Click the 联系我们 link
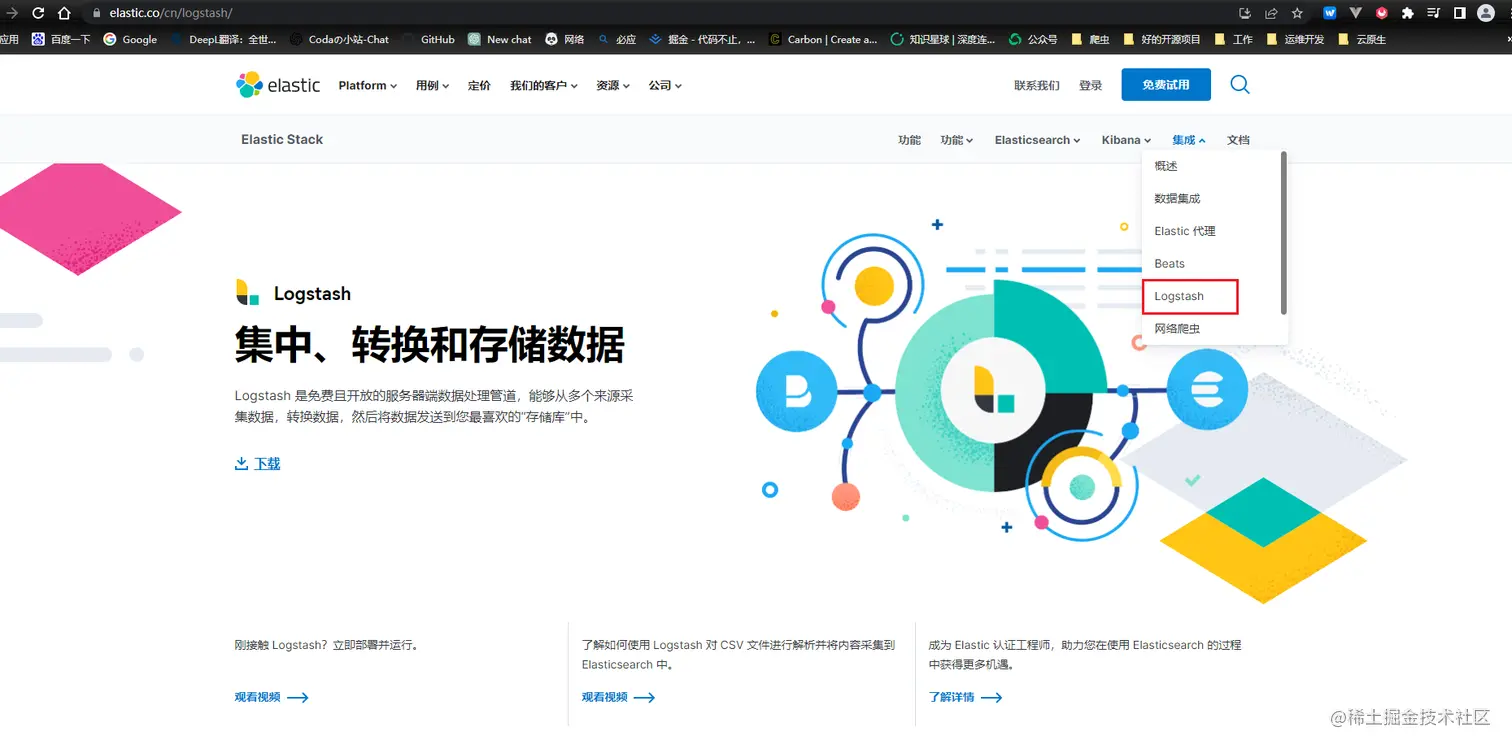This screenshot has width=1512, height=749. pyautogui.click(x=1036, y=85)
